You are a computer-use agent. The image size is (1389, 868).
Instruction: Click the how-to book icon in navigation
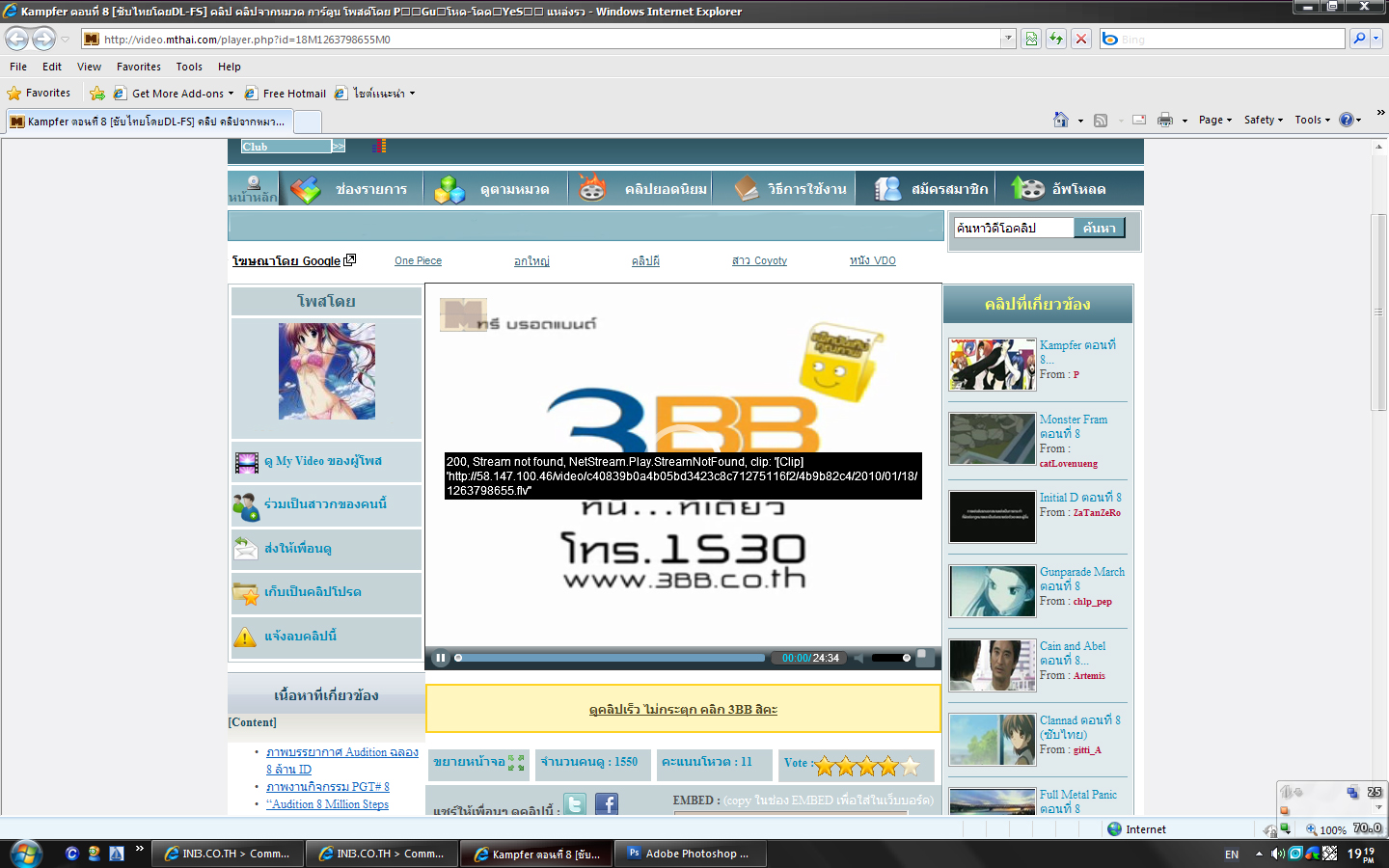(747, 189)
